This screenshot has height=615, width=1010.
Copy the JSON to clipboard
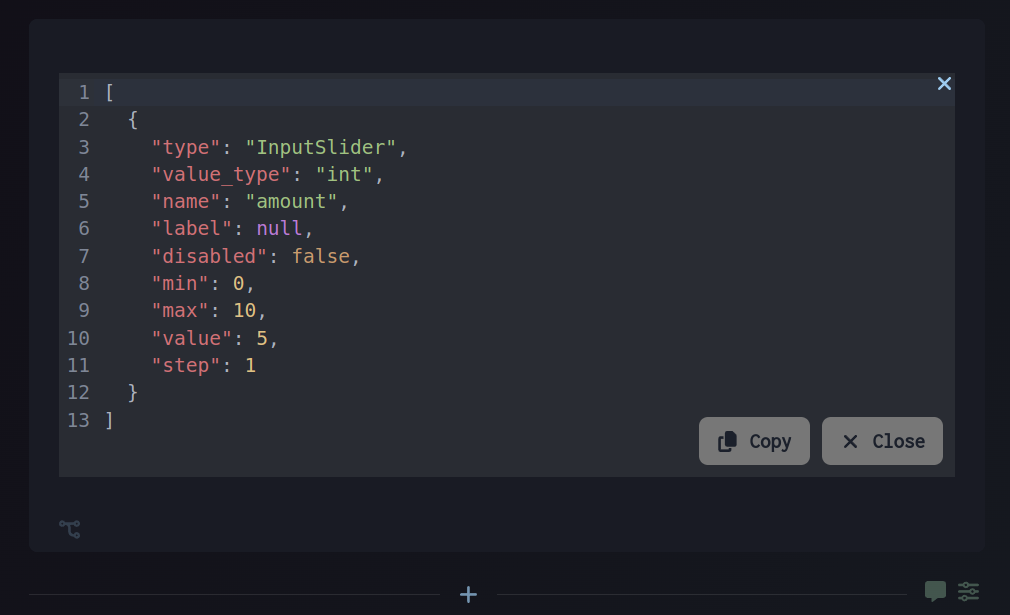point(754,441)
